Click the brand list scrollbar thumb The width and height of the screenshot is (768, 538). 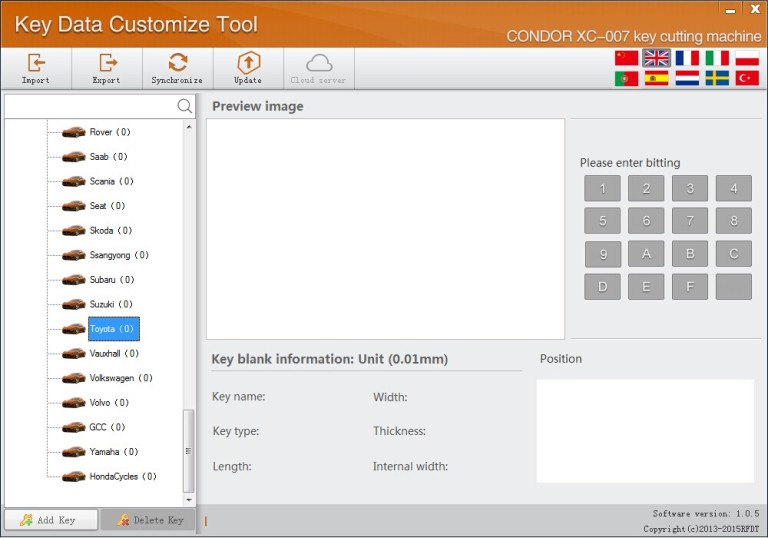[189, 451]
